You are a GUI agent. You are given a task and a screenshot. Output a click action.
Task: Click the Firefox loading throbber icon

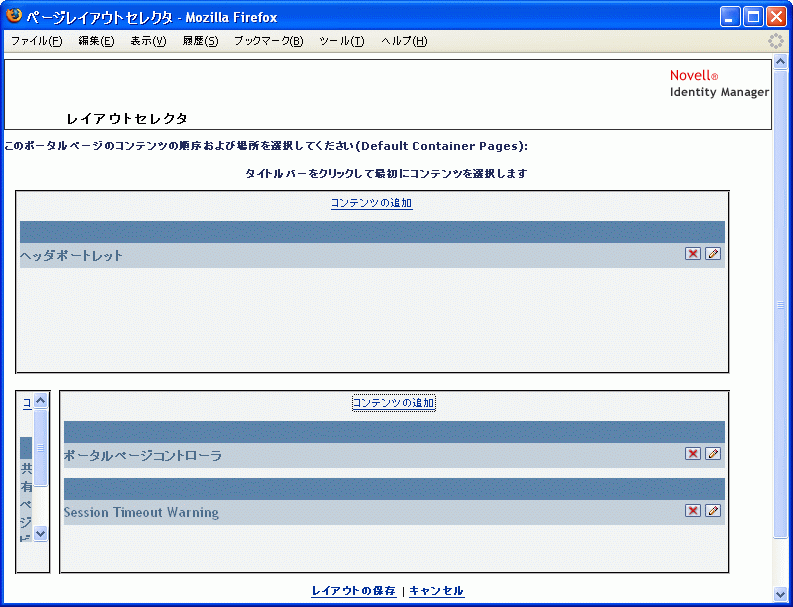775,41
